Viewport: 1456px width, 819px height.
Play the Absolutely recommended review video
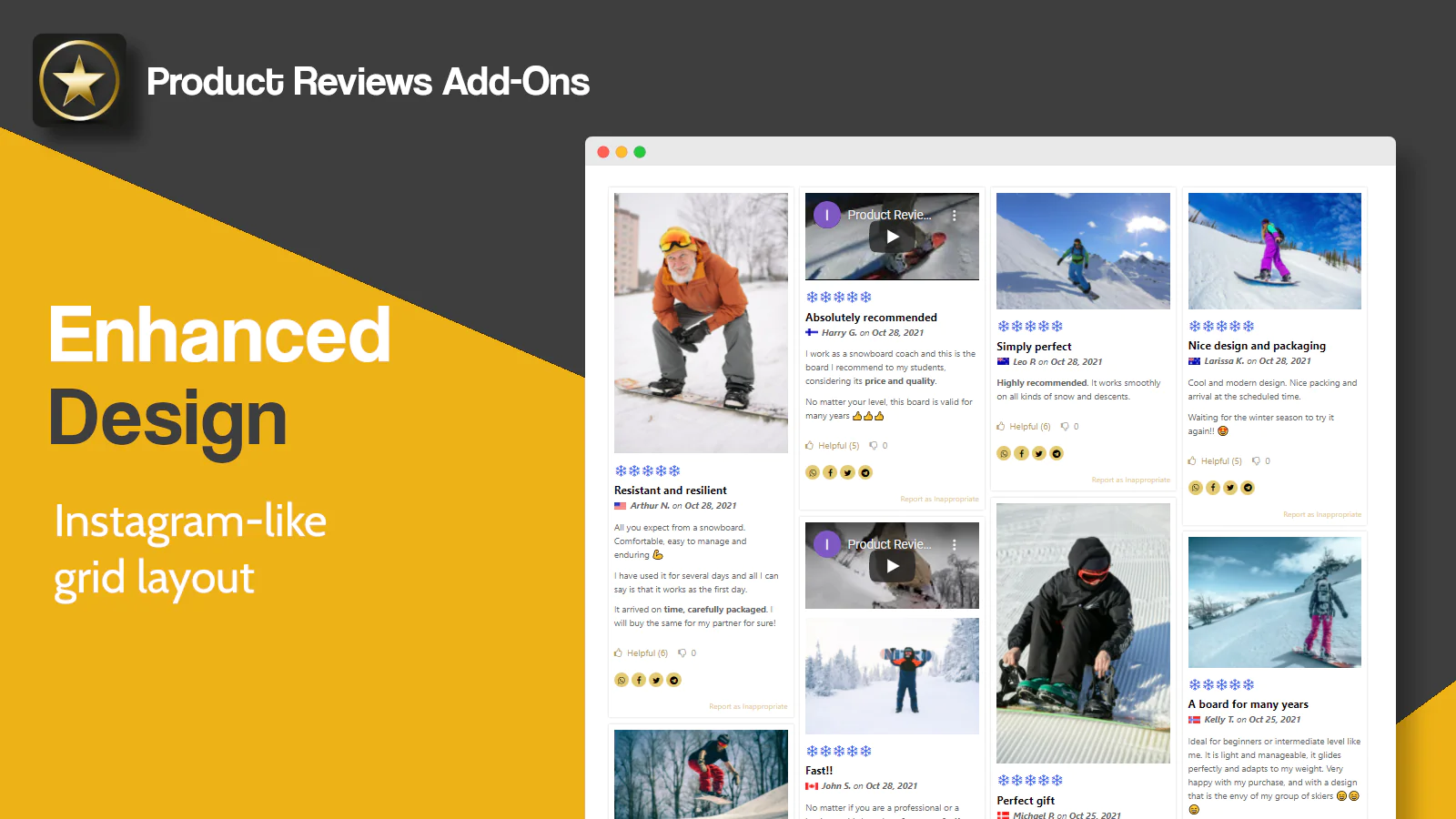(x=892, y=237)
